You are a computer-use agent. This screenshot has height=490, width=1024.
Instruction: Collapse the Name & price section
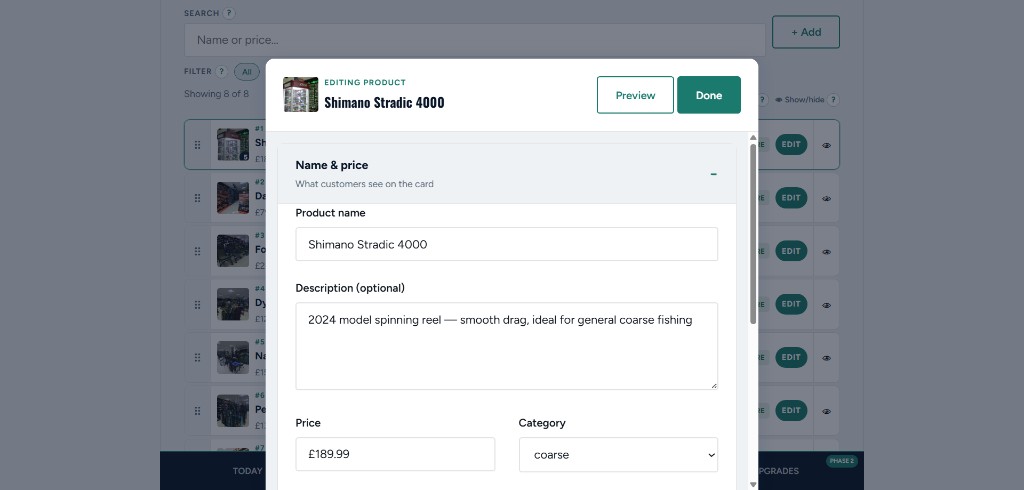713,174
